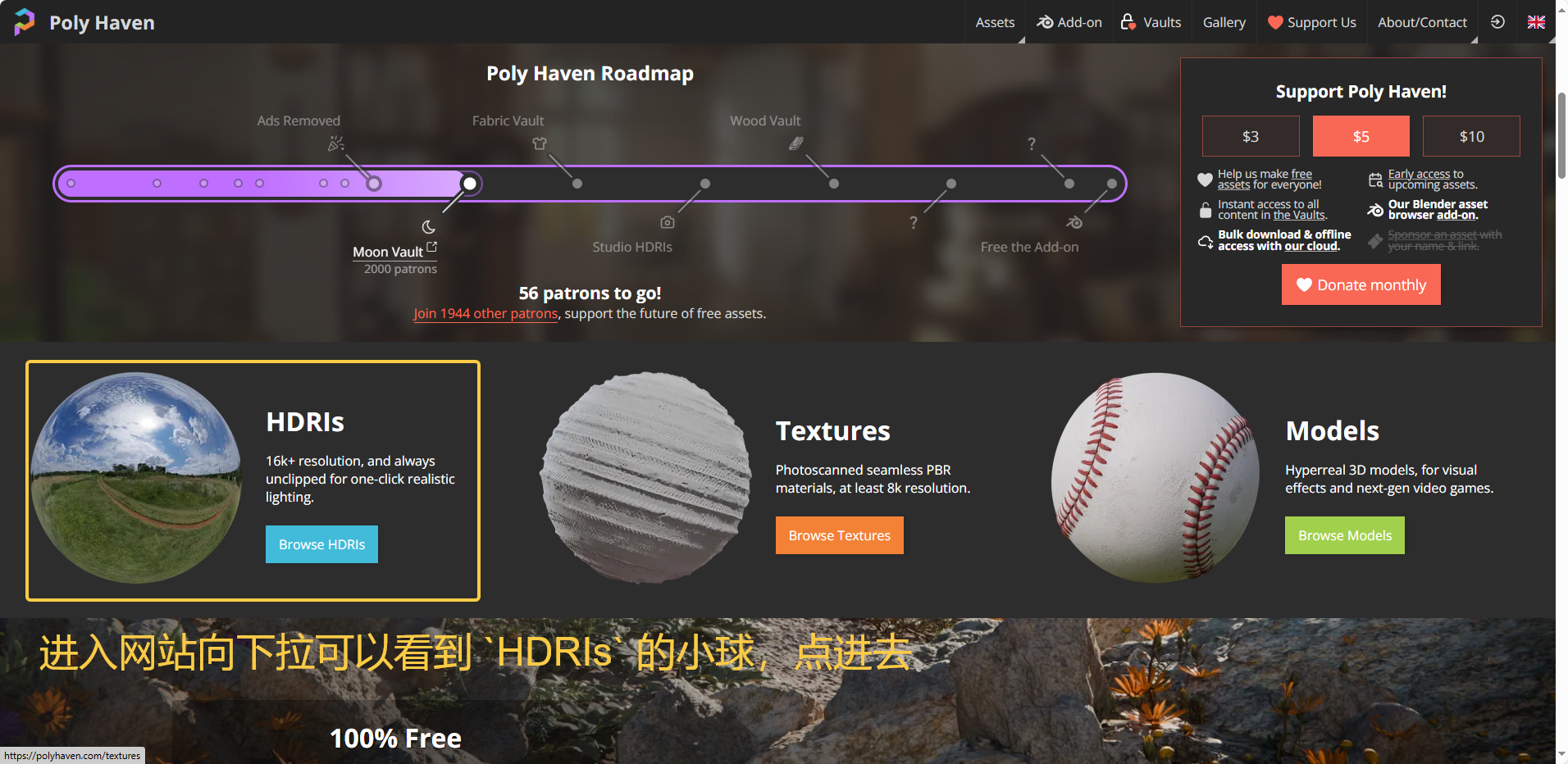This screenshot has height=764, width=1568.
Task: Click the Poly Haven logo icon
Action: click(25, 21)
